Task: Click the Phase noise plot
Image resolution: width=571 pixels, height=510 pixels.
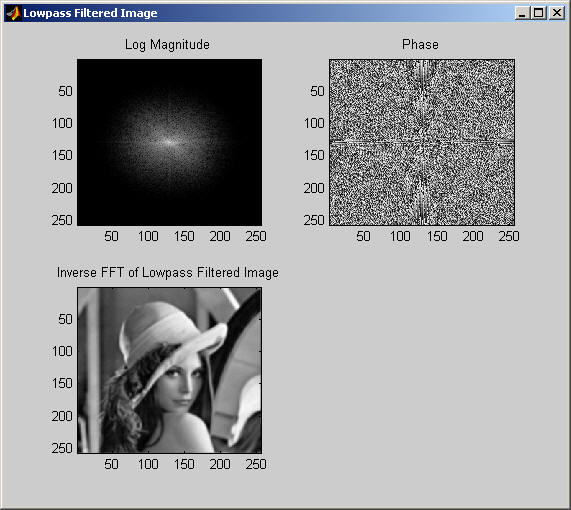Action: 422,142
